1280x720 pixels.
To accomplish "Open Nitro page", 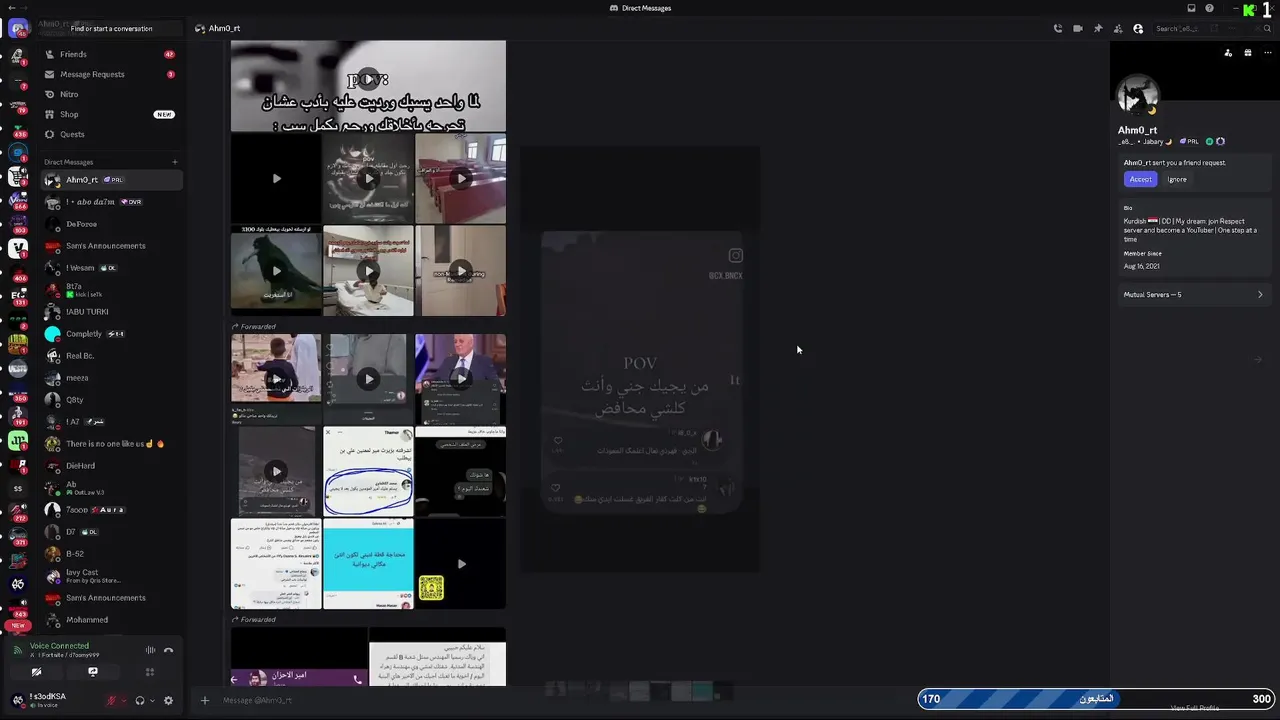I will (x=110, y=94).
